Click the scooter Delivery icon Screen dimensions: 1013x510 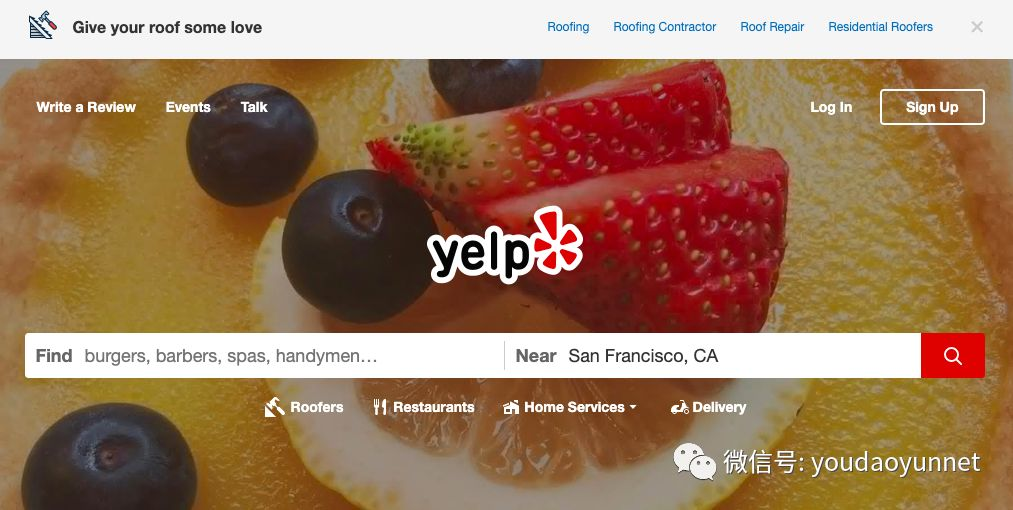(x=680, y=407)
